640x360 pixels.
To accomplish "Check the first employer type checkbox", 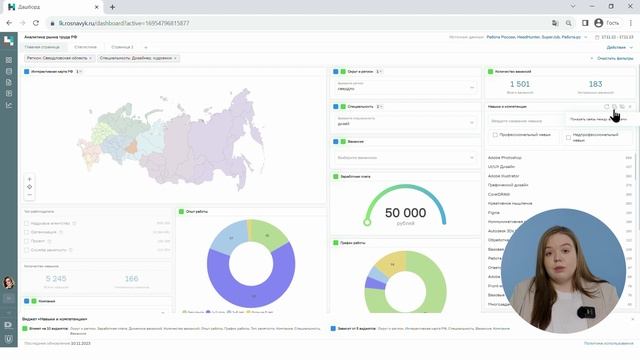I will (x=27, y=223).
